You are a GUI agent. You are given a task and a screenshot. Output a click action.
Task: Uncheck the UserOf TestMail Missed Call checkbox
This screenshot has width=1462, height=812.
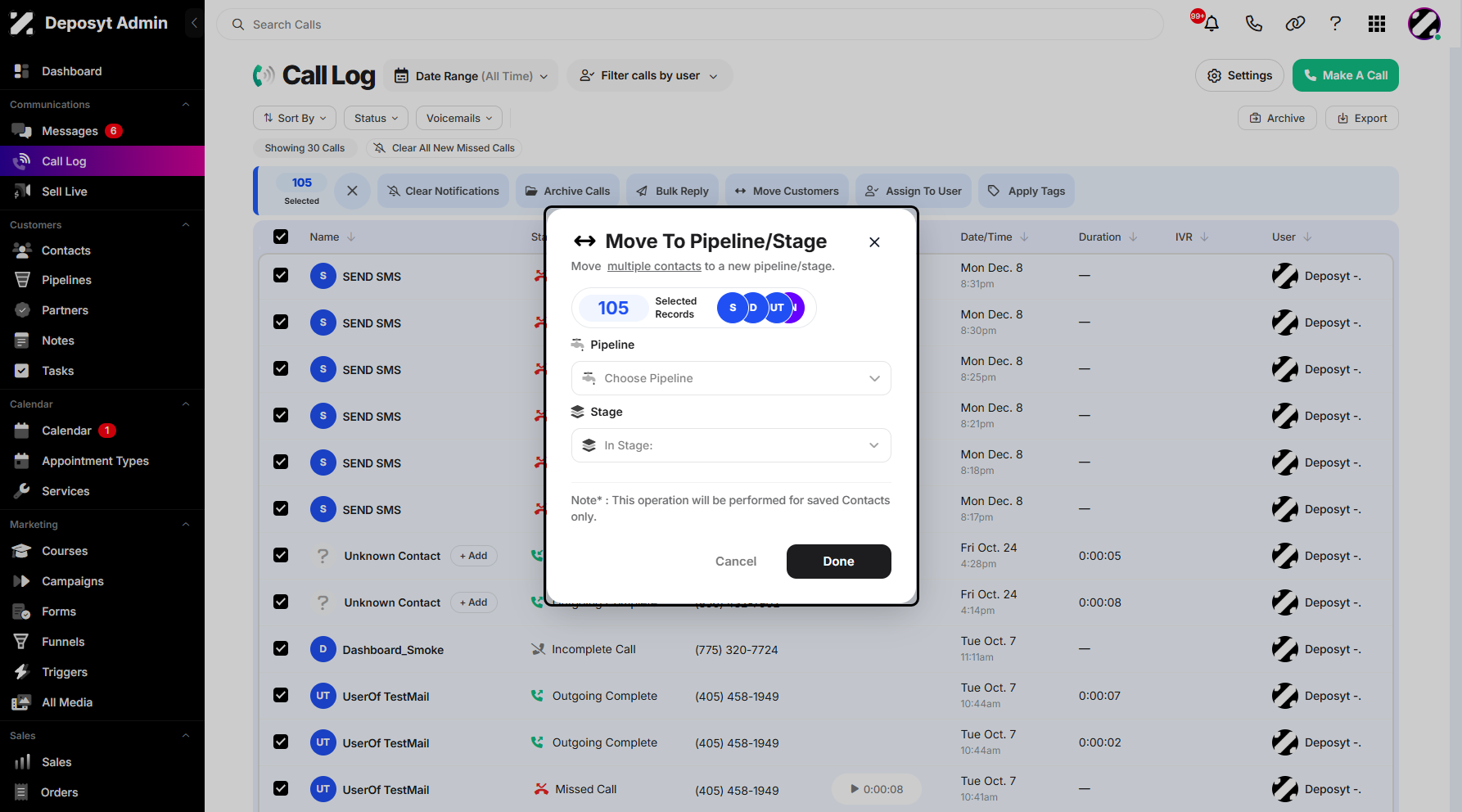coord(281,788)
